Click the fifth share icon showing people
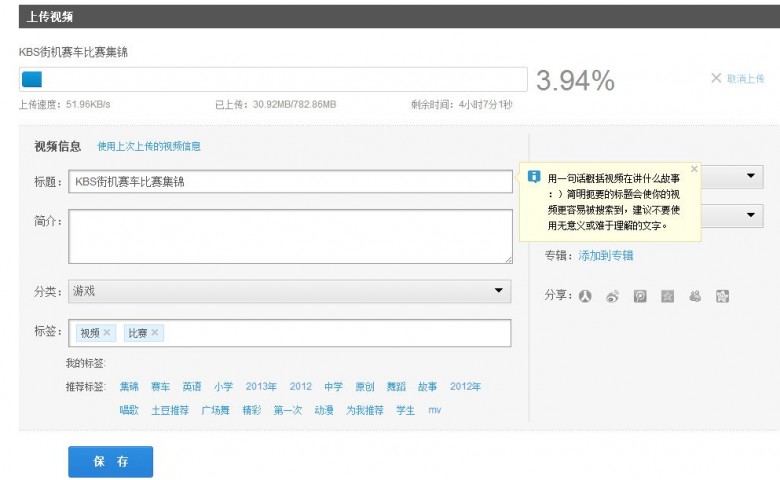780x480 pixels. point(695,296)
